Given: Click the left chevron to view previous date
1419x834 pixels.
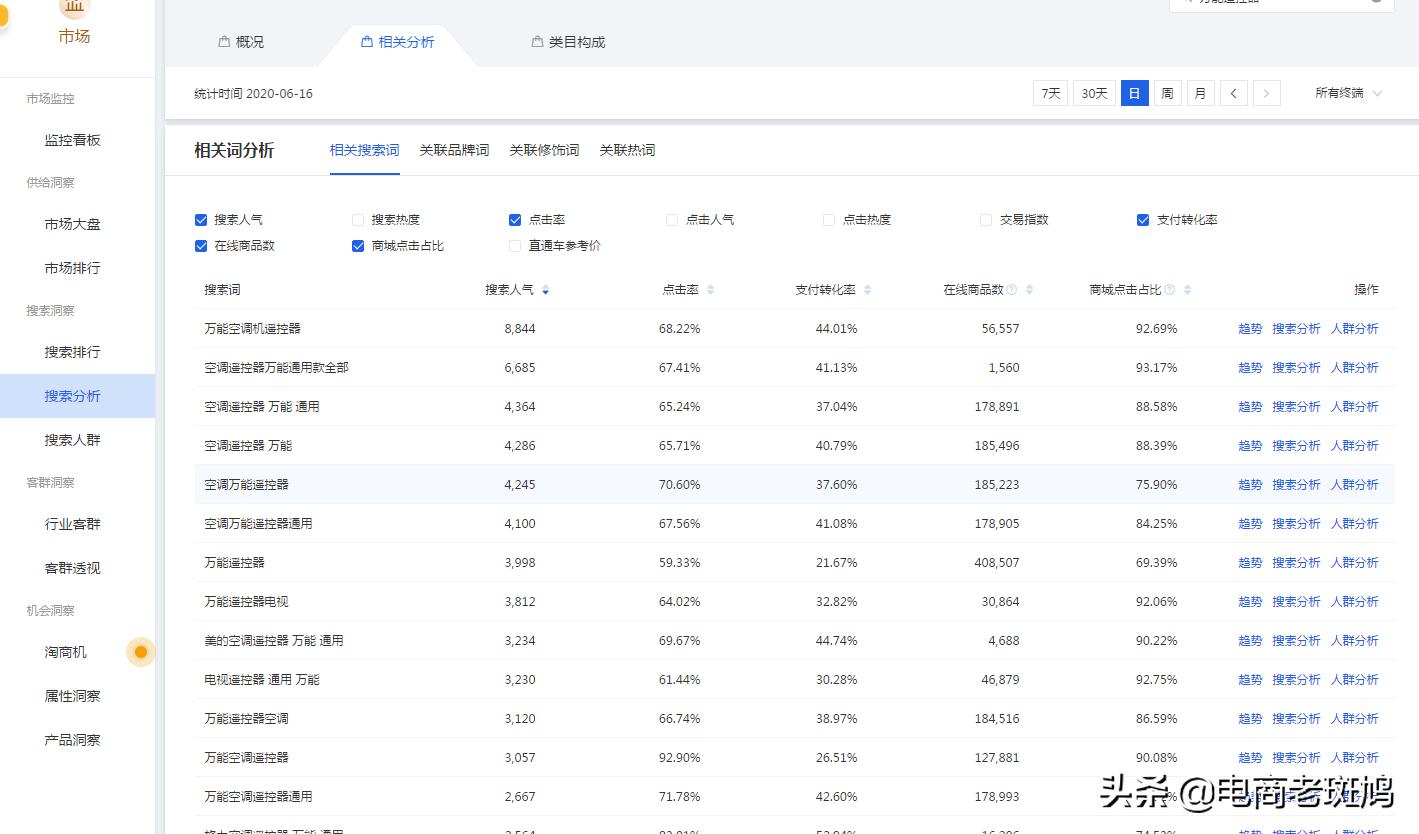Looking at the screenshot, I should pos(1233,92).
